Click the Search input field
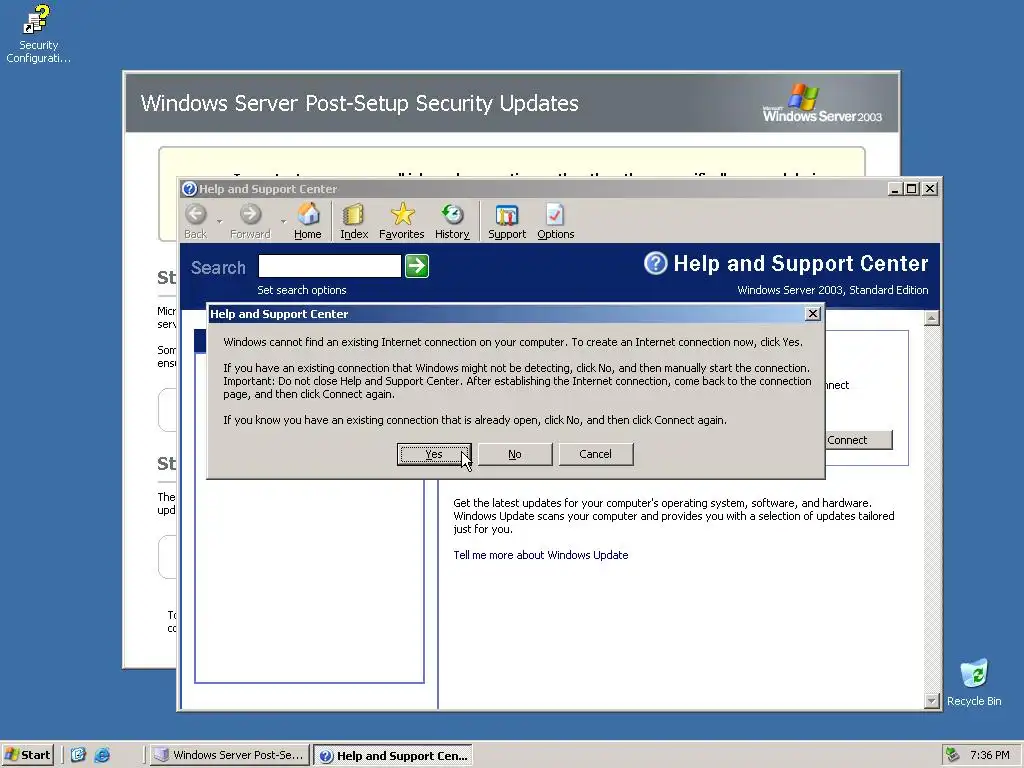Viewport: 1024px width, 768px height. pyautogui.click(x=330, y=266)
